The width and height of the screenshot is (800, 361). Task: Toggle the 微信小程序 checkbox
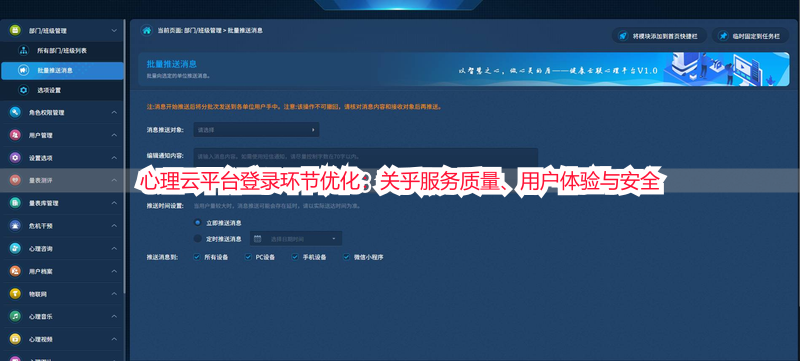coord(346,257)
